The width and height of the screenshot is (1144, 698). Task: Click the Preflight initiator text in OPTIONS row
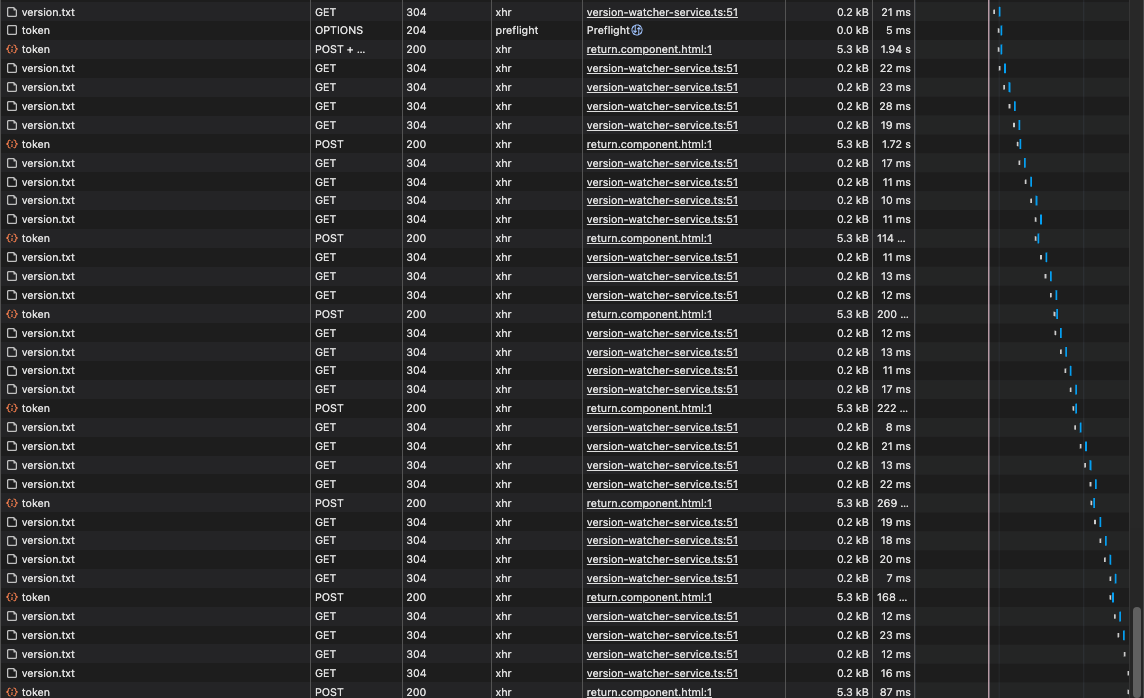608,31
